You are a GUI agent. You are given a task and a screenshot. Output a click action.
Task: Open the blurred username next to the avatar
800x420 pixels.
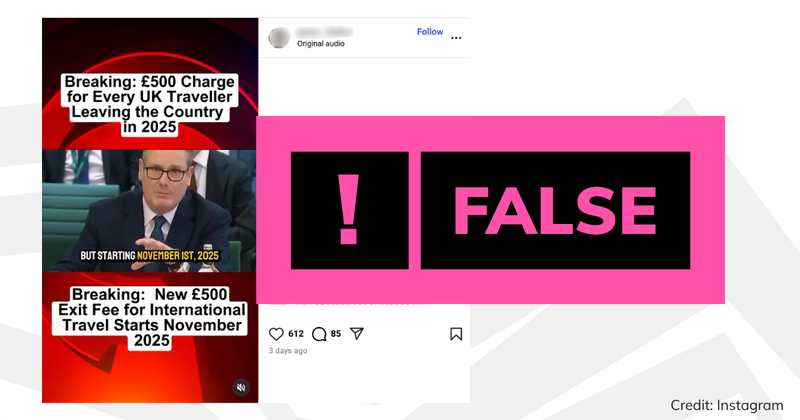coord(324,32)
